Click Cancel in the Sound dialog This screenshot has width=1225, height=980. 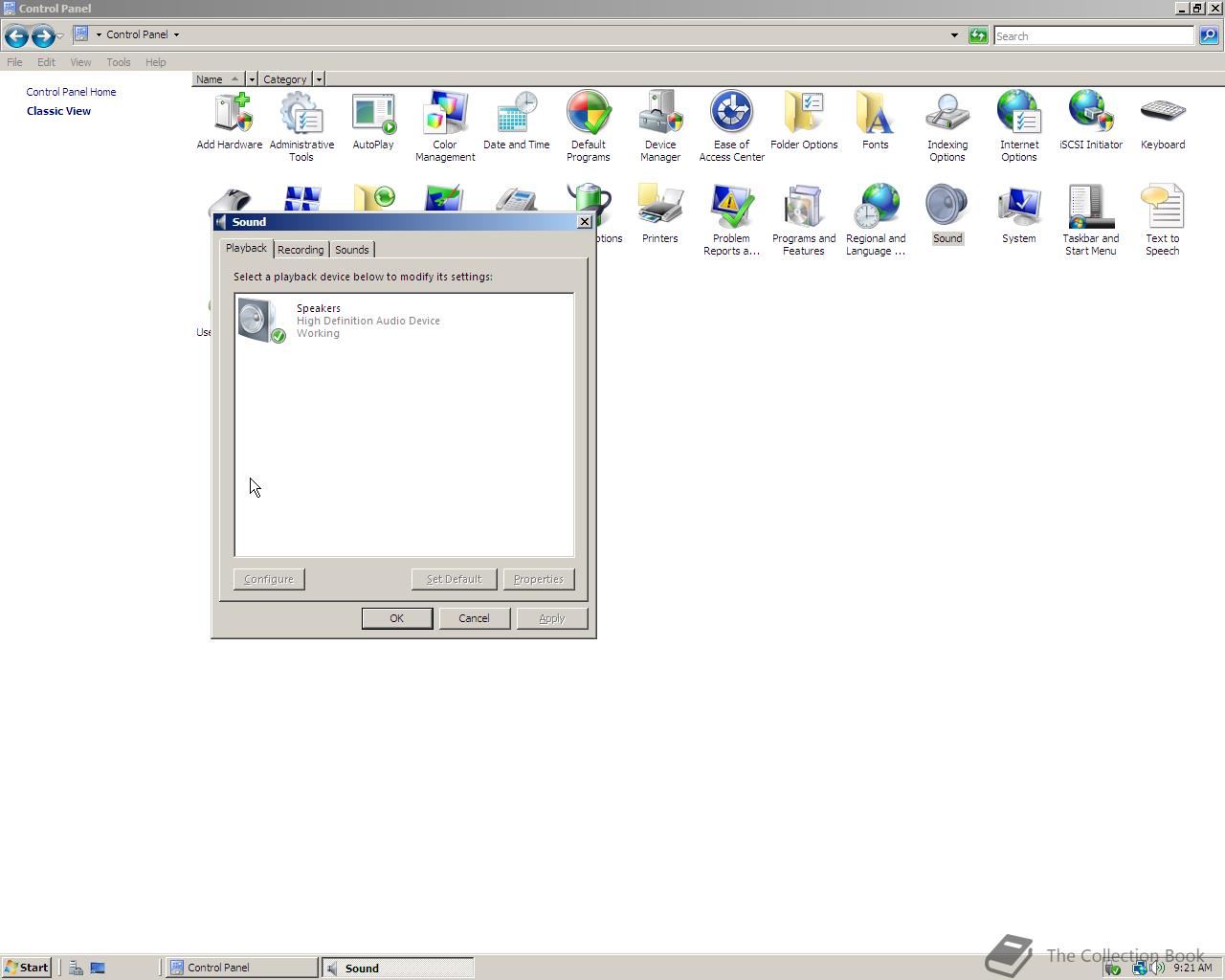pyautogui.click(x=474, y=618)
